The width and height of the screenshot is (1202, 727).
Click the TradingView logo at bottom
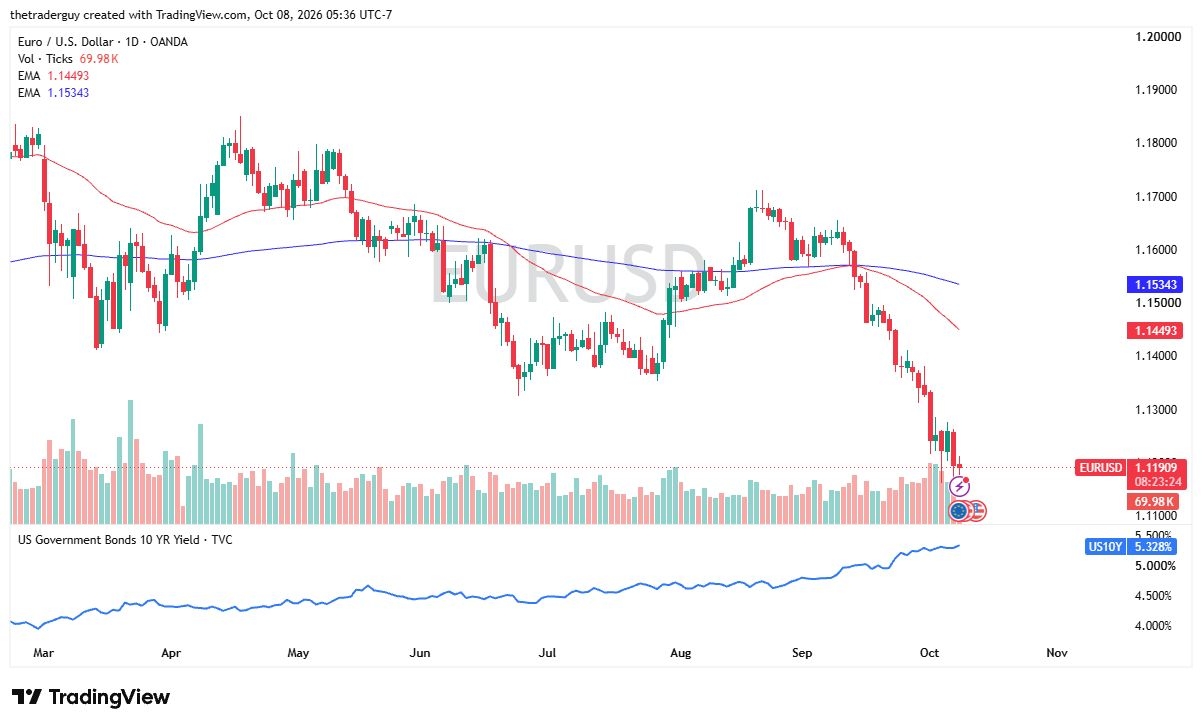point(91,697)
